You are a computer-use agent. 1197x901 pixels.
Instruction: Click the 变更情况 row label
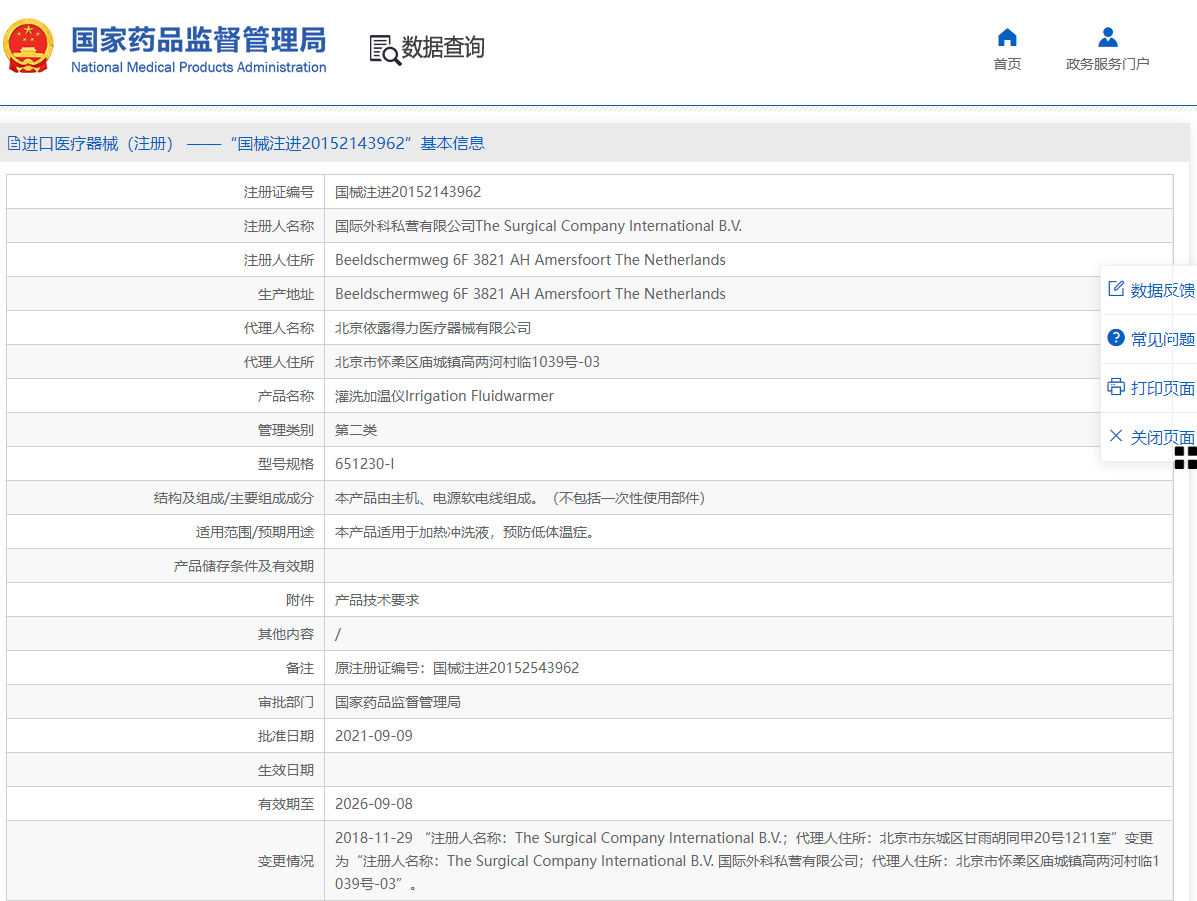(286, 861)
